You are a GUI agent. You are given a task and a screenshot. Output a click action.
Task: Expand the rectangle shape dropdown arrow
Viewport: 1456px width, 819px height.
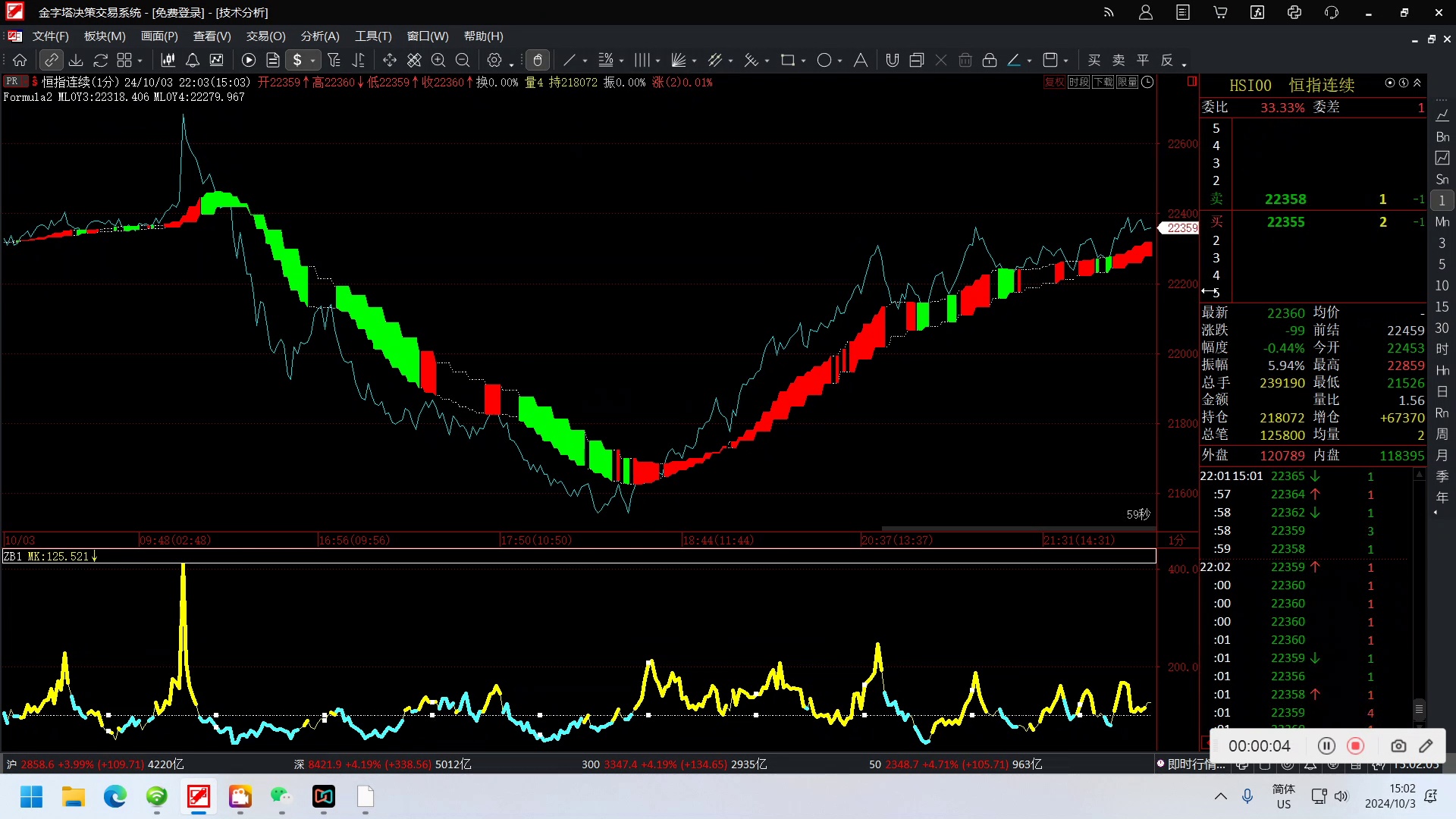tap(803, 61)
